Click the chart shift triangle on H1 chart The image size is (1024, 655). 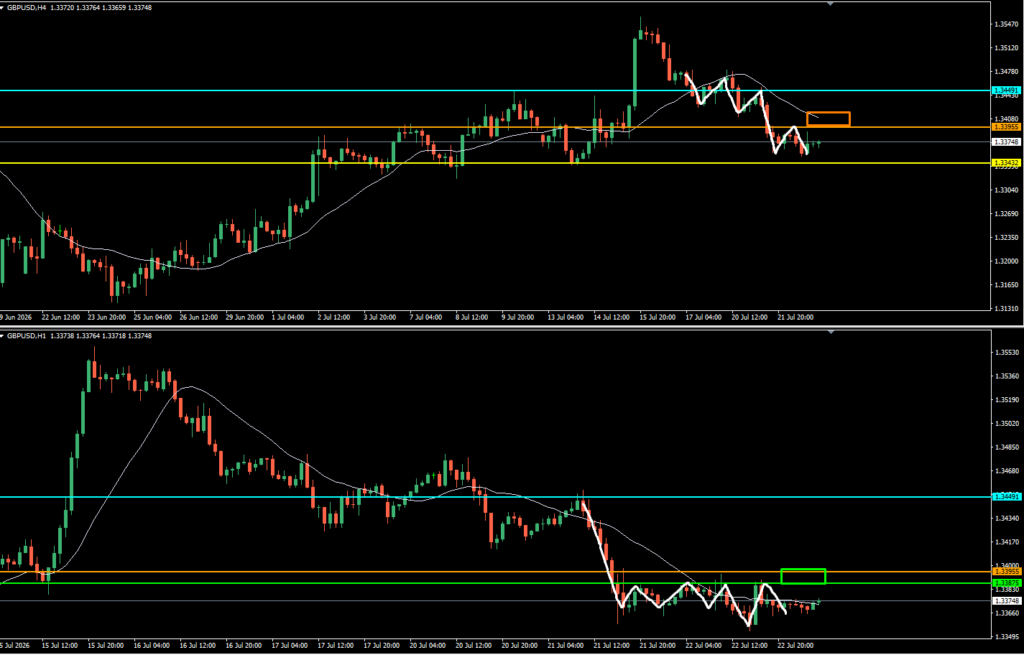point(831,332)
